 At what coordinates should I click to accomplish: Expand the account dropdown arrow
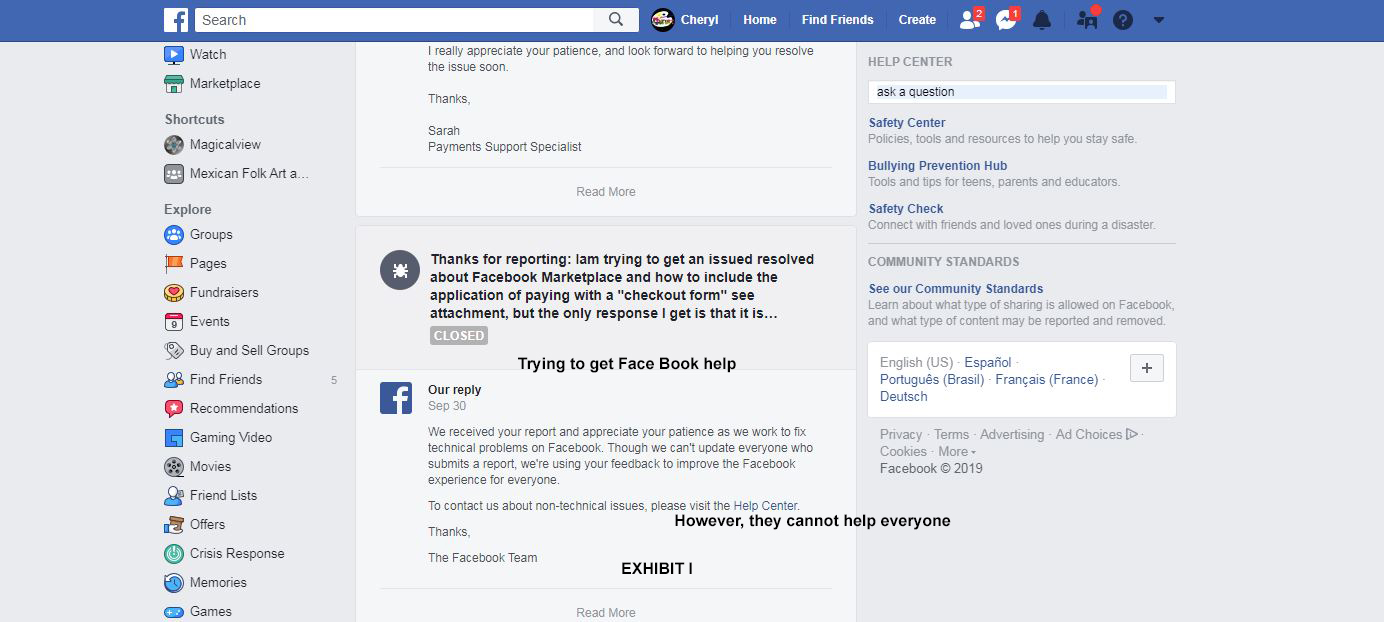(1159, 20)
